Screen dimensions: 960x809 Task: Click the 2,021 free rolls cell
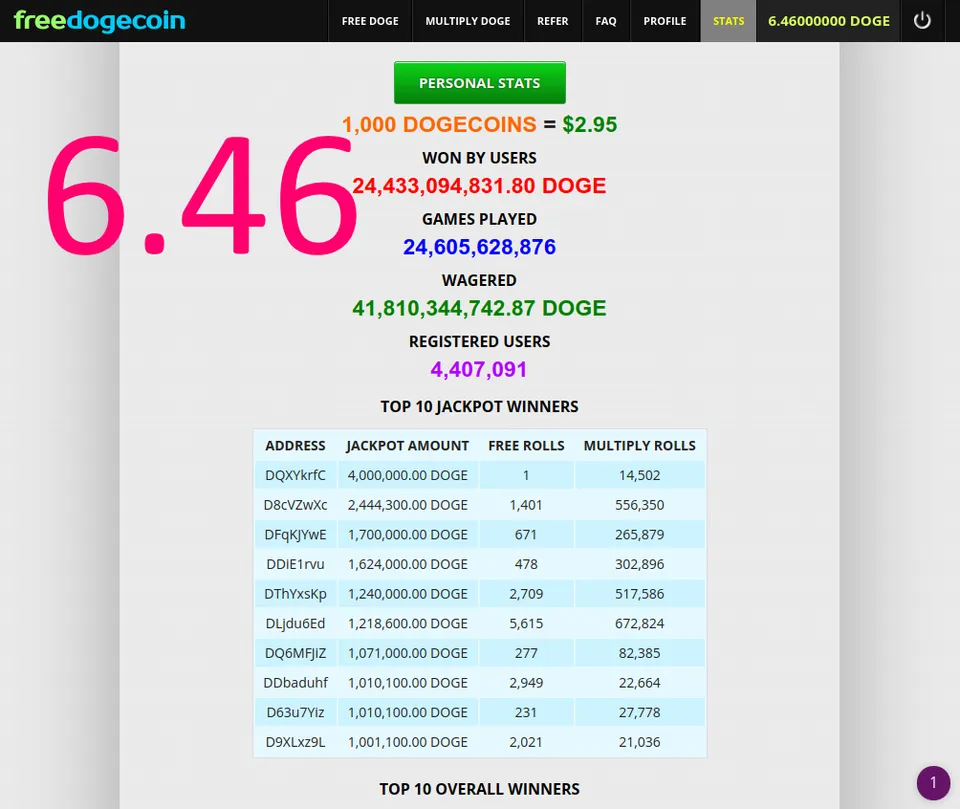[x=526, y=742]
